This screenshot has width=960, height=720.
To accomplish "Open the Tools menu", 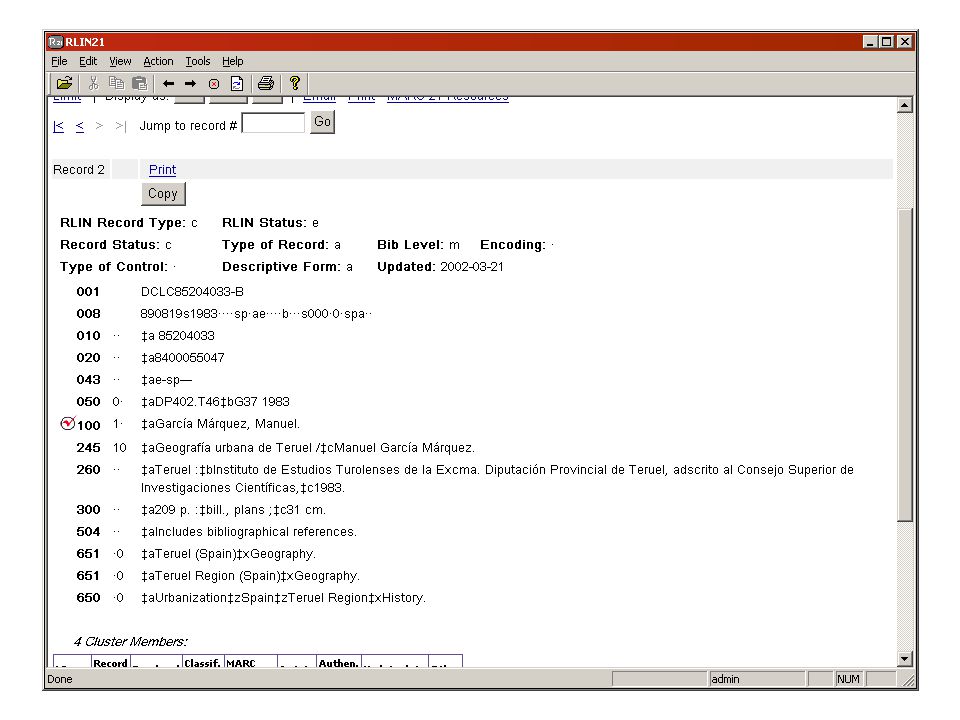I will (x=198, y=61).
